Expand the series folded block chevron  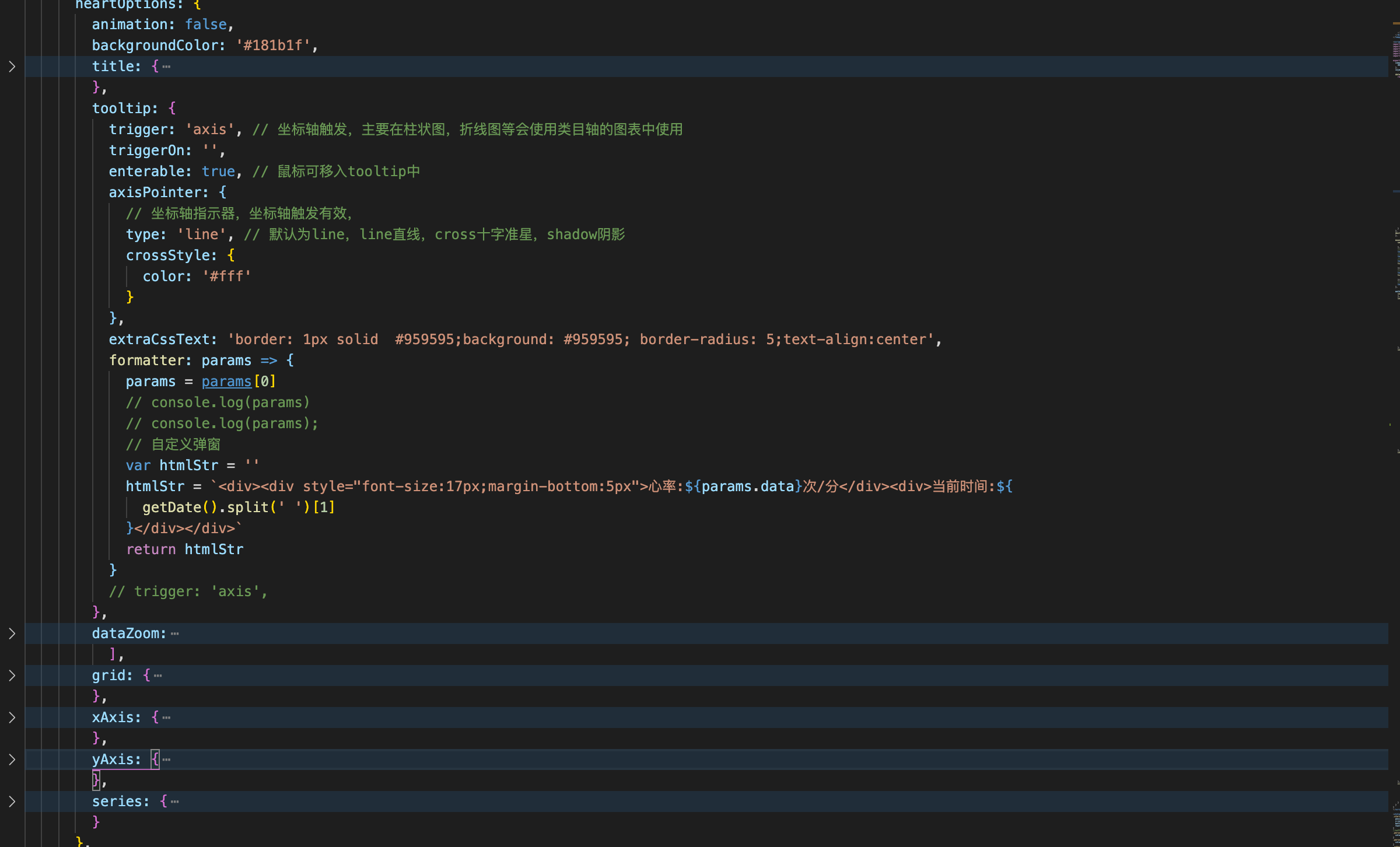point(12,801)
